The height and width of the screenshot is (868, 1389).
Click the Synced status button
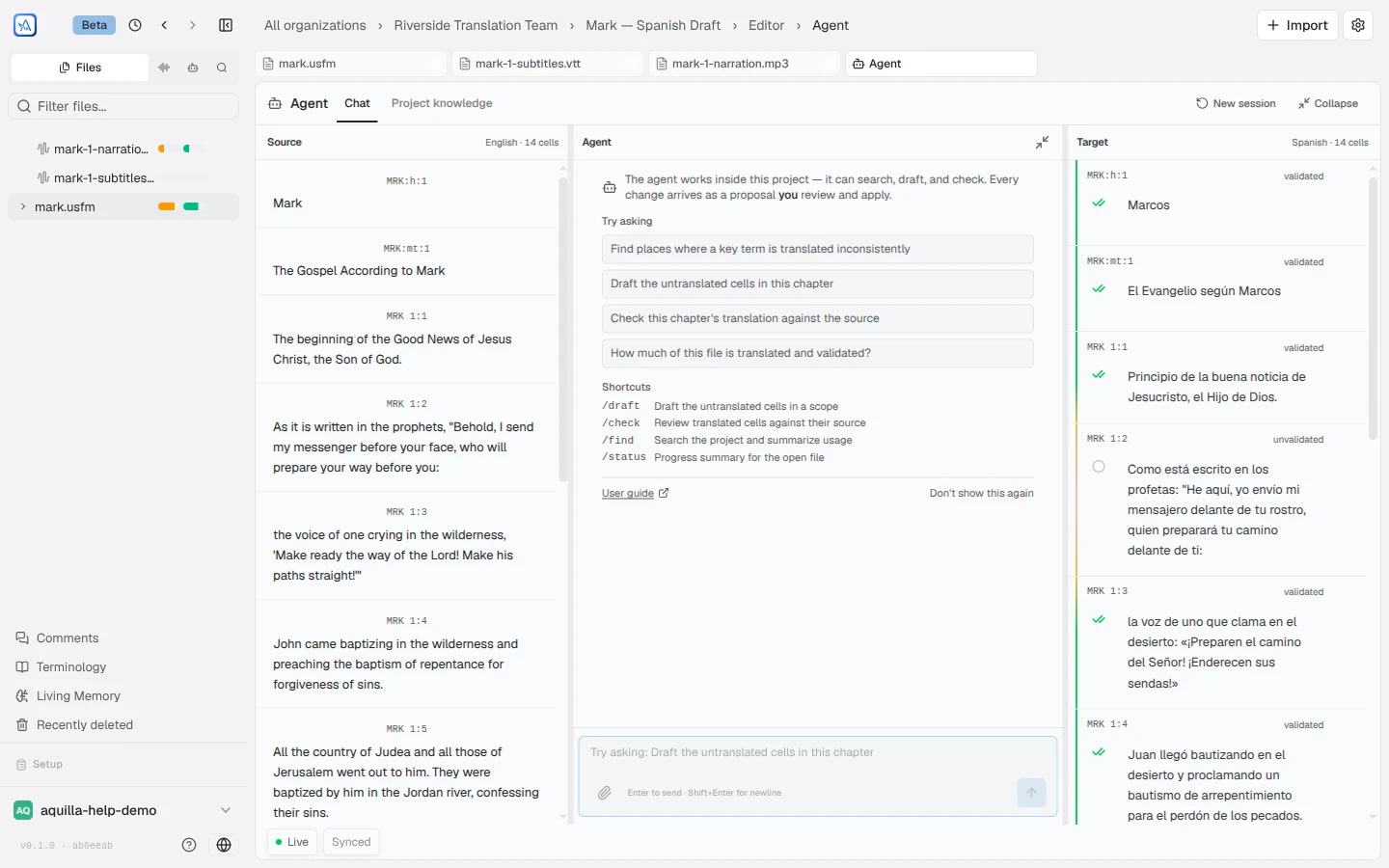(x=351, y=842)
